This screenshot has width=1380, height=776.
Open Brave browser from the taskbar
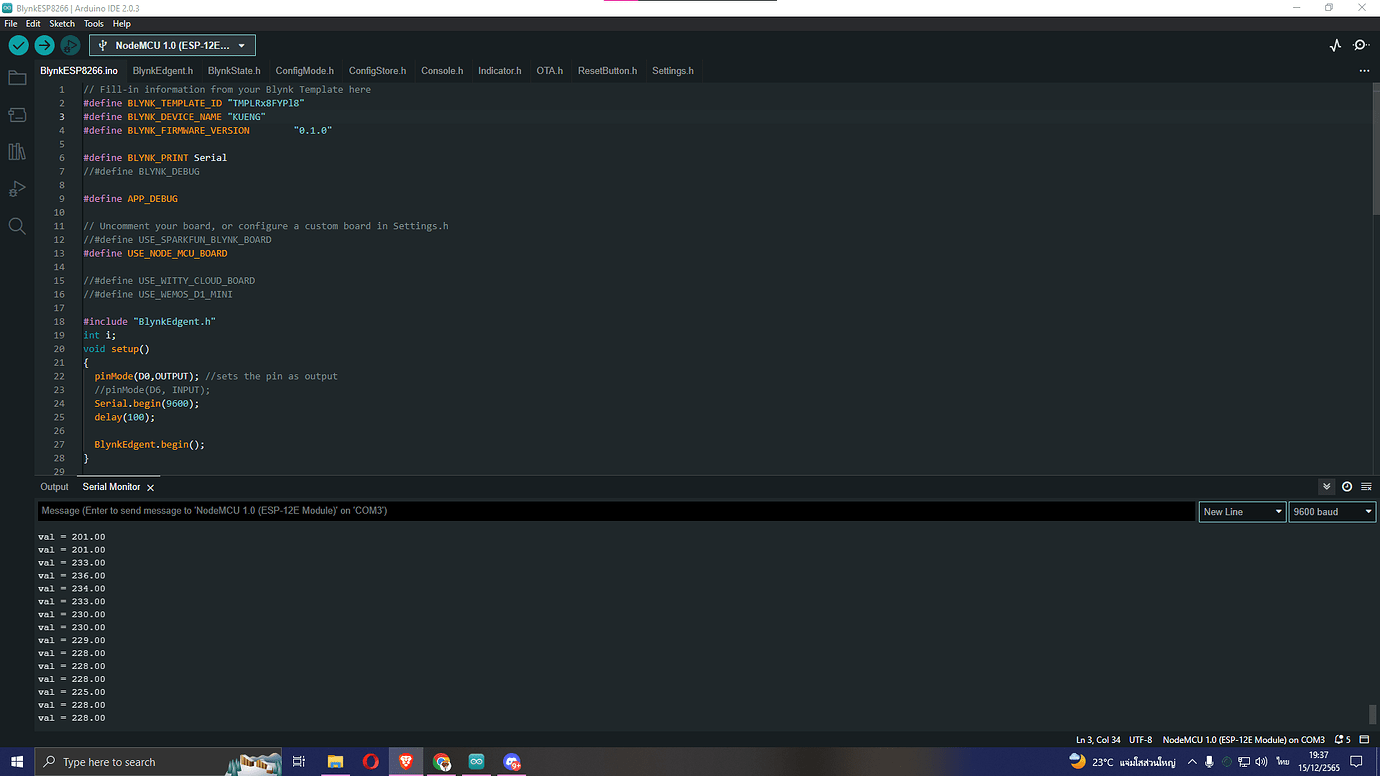point(406,762)
